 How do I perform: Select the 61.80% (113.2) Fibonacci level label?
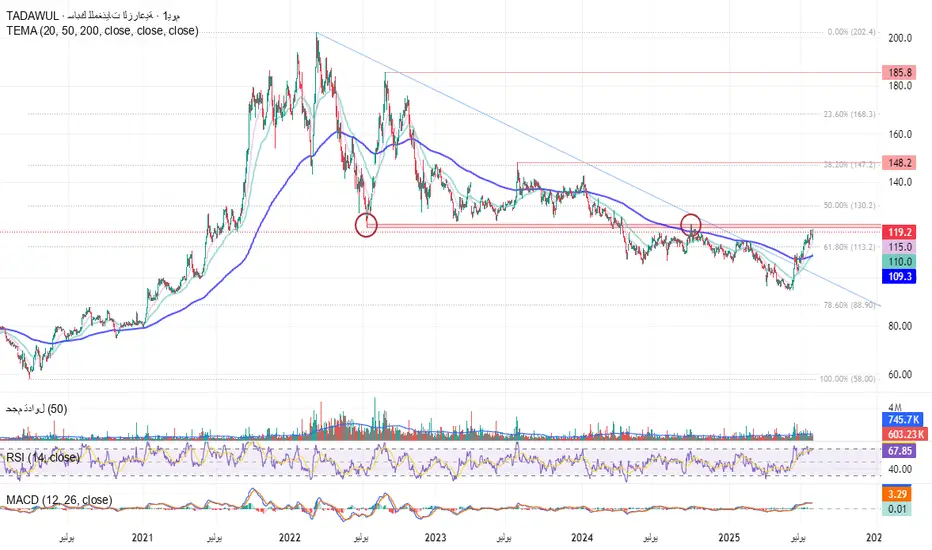coord(849,247)
